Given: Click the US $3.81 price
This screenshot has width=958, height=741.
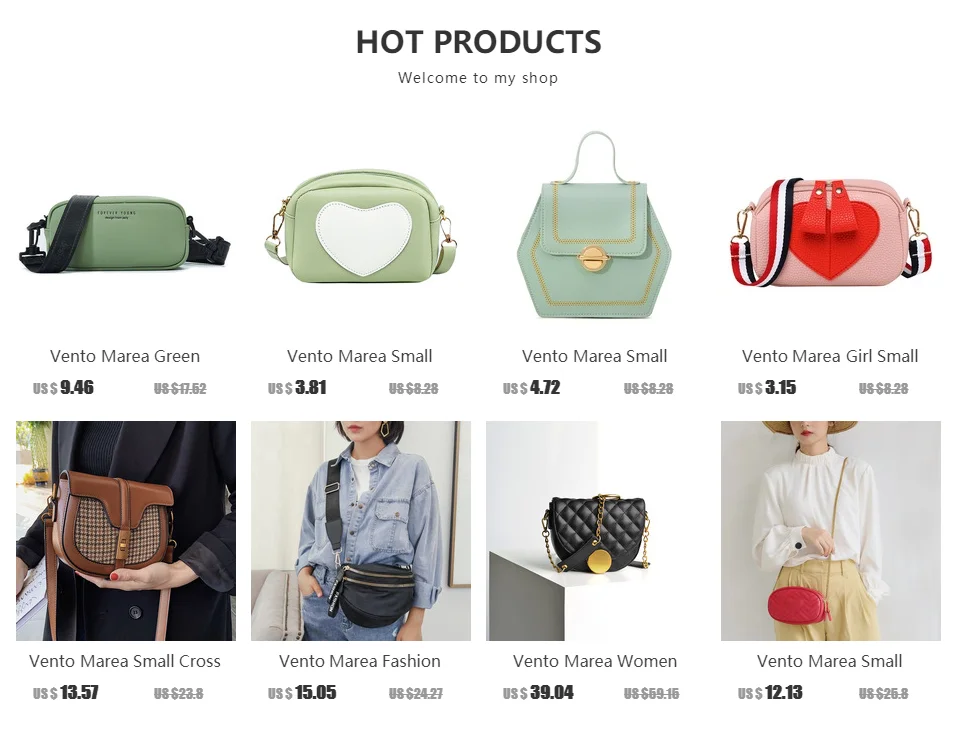Looking at the screenshot, I should click(298, 388).
